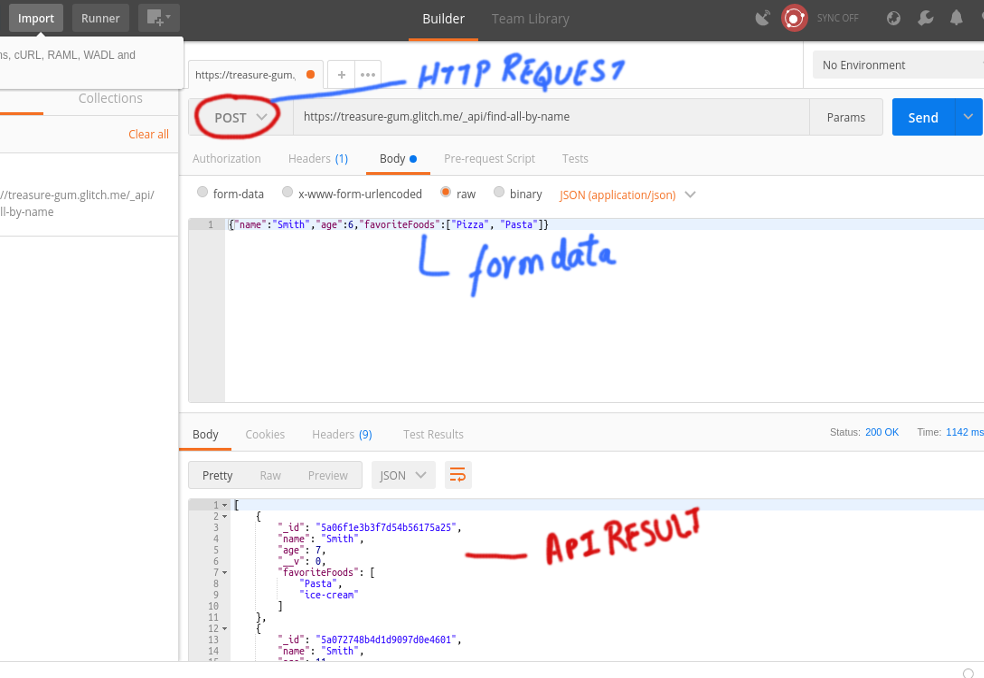
Task: Click the red Sync status icon
Action: 794,17
